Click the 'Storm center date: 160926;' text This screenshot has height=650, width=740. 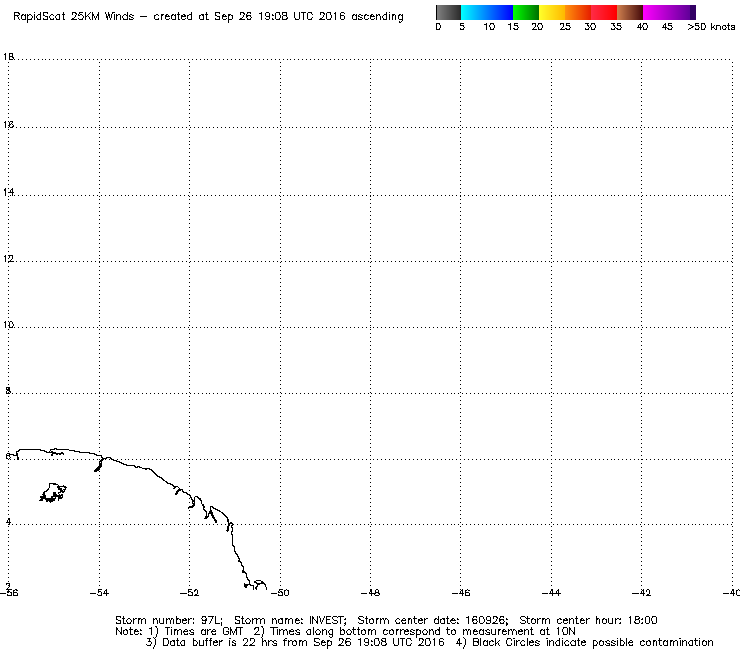tap(433, 620)
